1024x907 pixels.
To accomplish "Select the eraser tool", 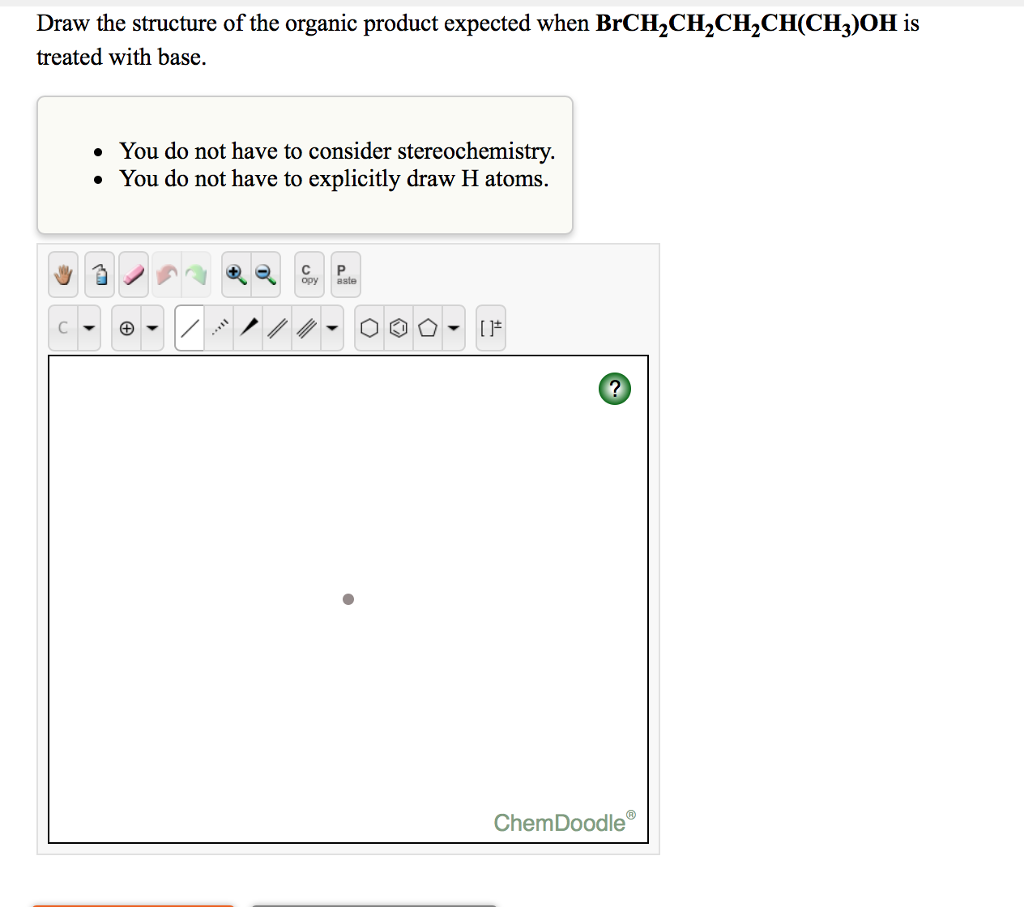I will pos(133,273).
